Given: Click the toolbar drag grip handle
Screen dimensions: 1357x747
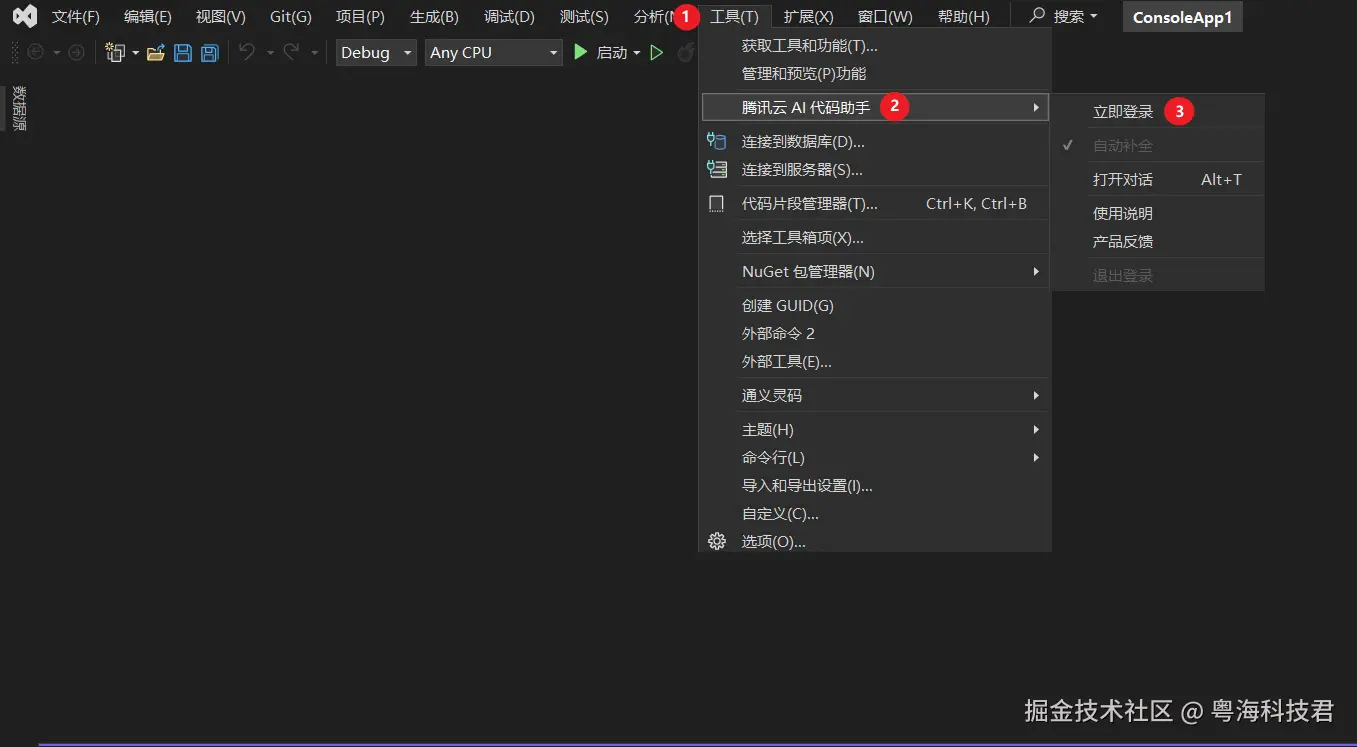Looking at the screenshot, I should [x=14, y=52].
